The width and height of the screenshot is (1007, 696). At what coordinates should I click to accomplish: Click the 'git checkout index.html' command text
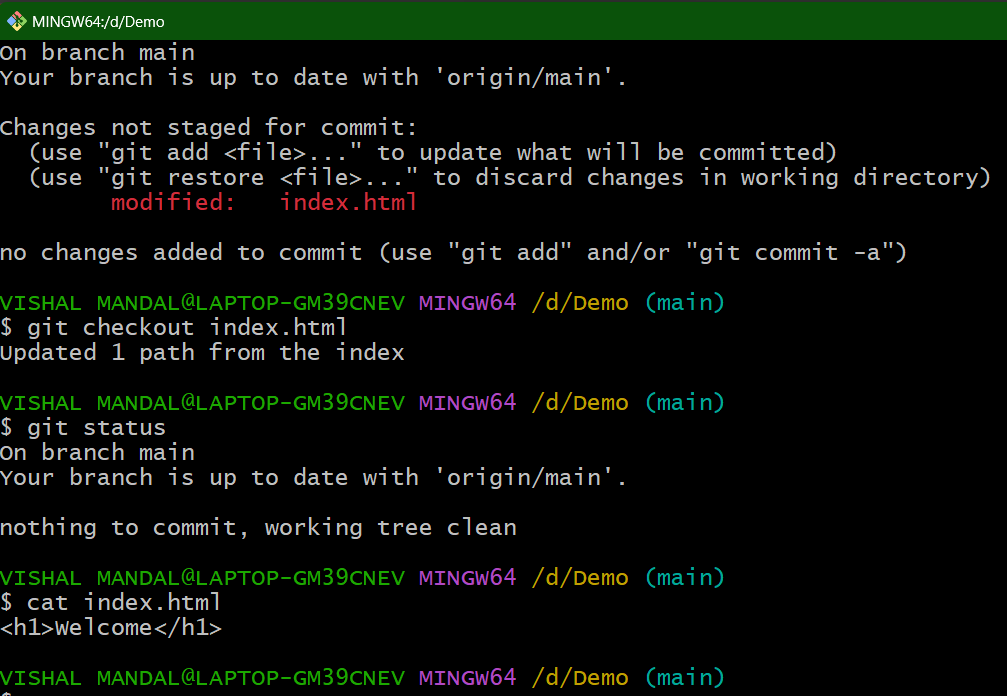coord(187,327)
